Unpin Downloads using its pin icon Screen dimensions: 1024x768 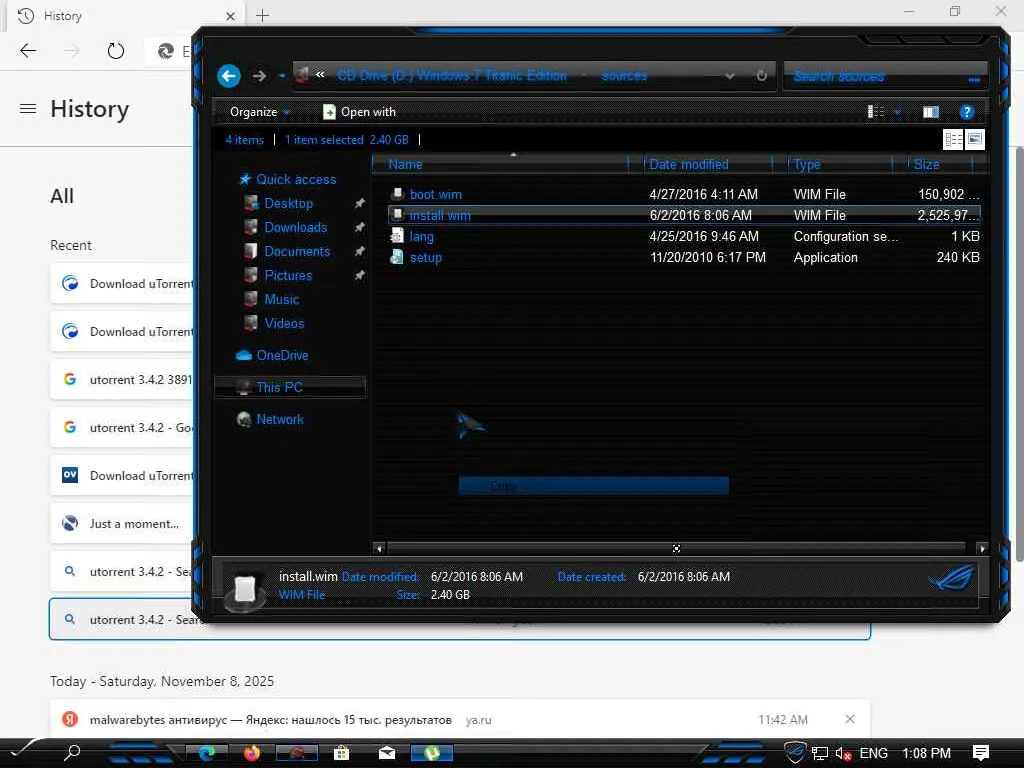pos(359,228)
